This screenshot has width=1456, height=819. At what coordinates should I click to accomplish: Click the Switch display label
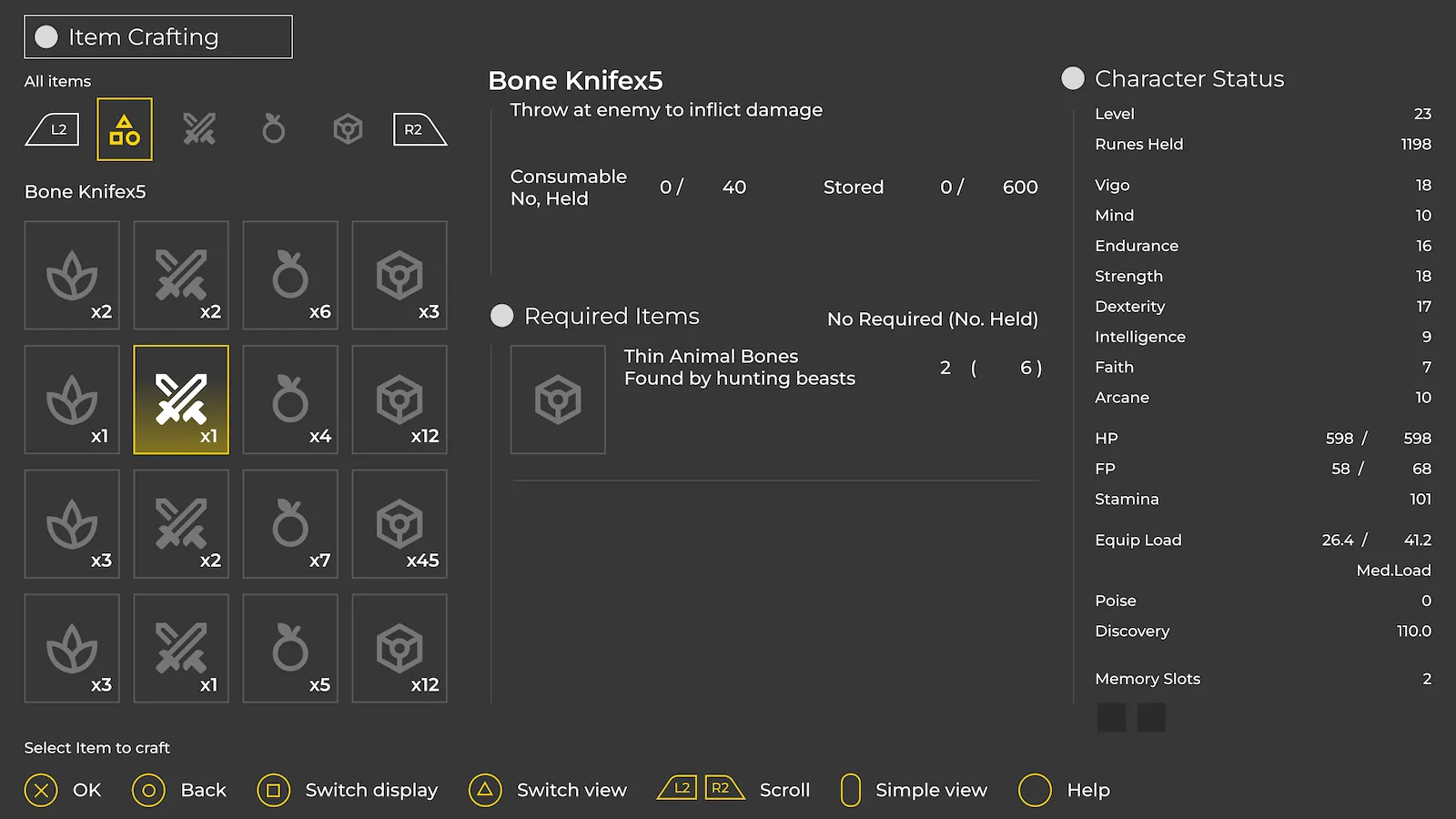[371, 790]
